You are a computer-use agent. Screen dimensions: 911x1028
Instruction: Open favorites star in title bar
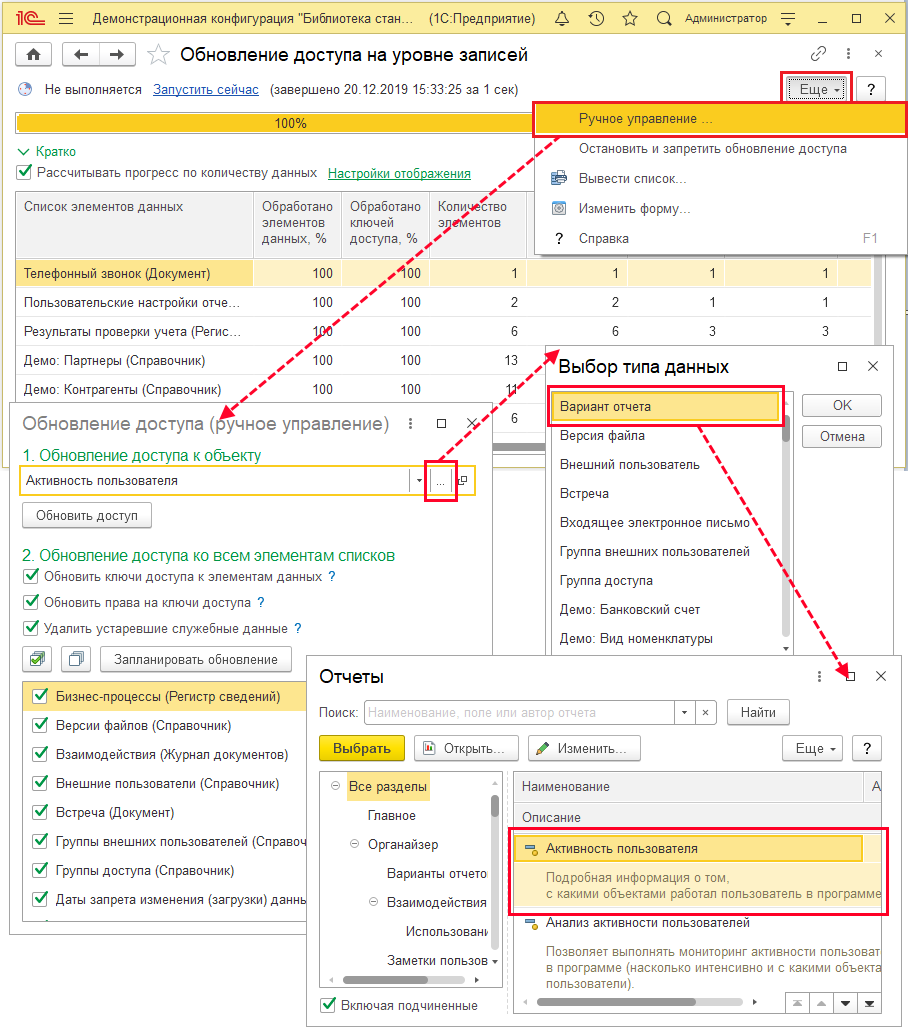tap(630, 18)
